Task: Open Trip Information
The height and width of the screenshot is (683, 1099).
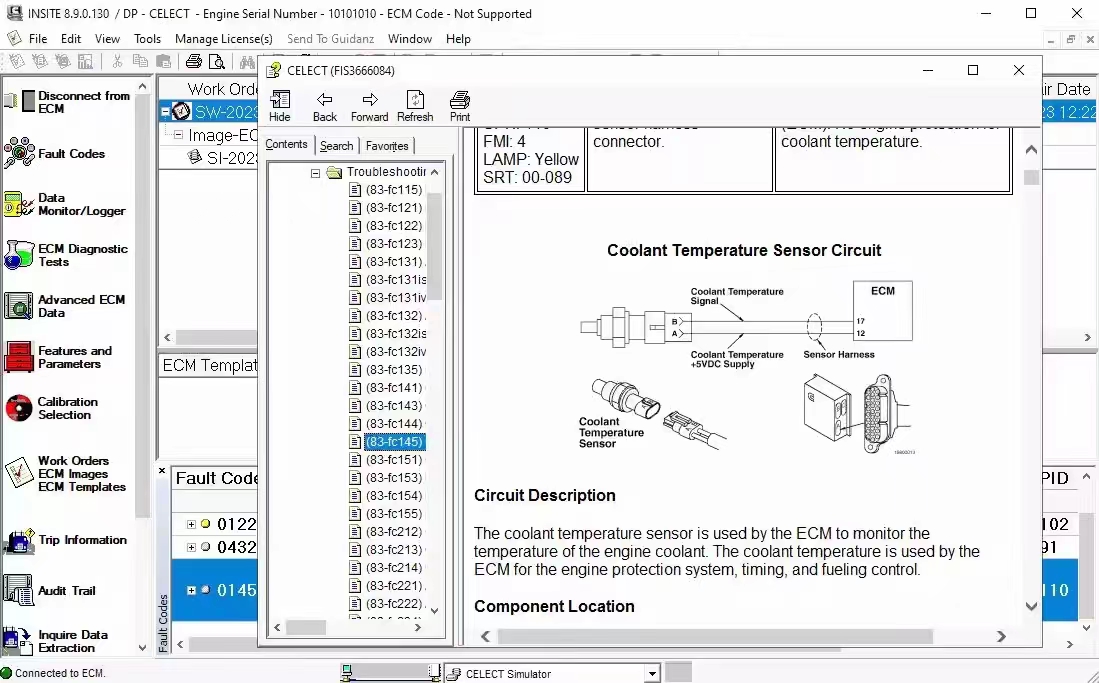Action: (x=66, y=540)
